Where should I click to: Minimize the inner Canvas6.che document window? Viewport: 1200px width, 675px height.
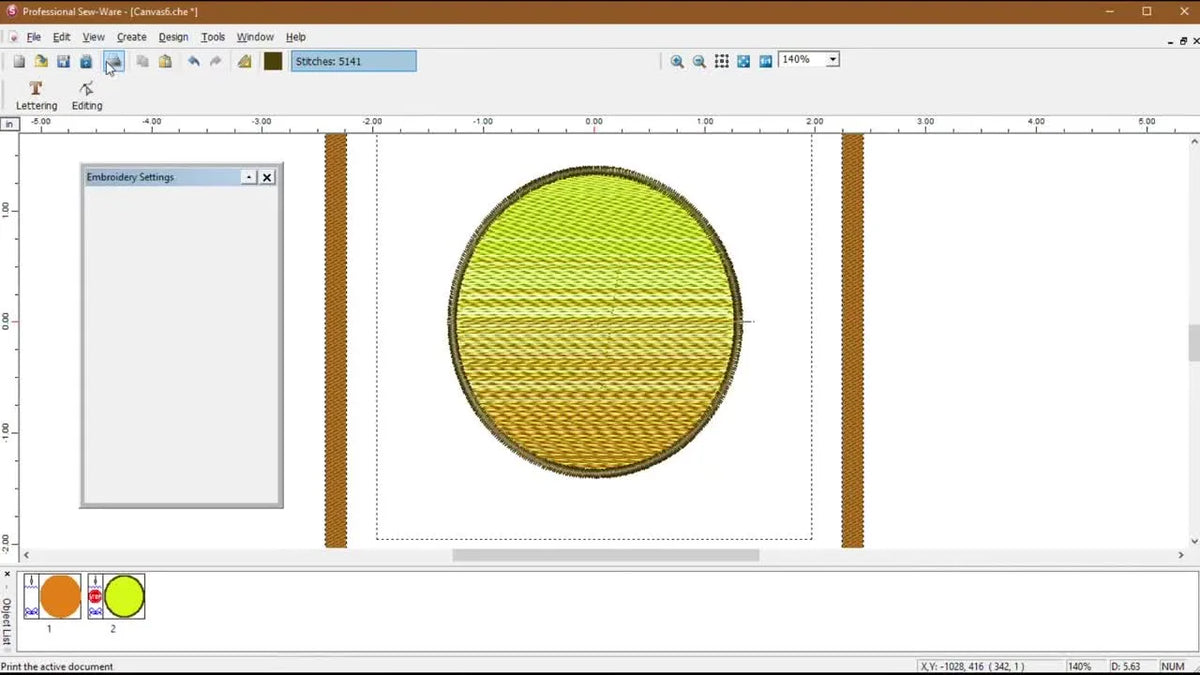(x=1170, y=42)
